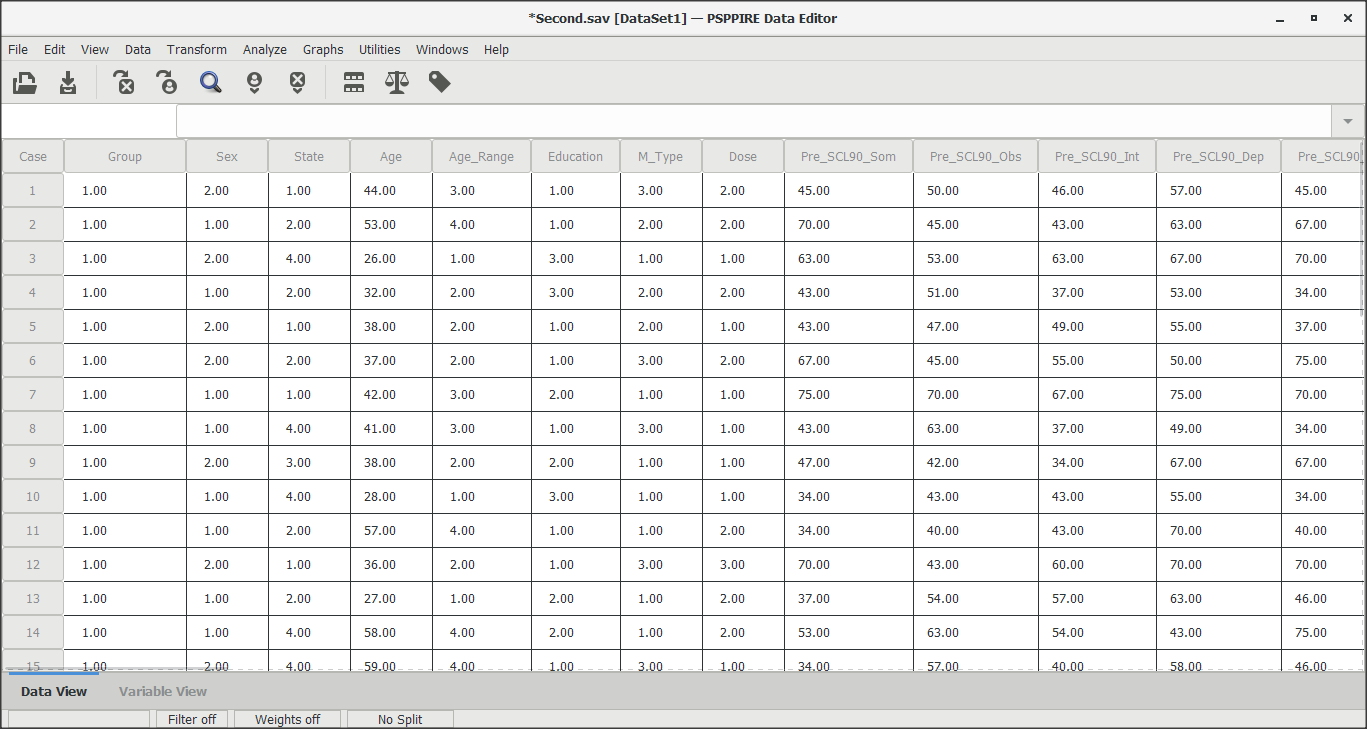
Task: Select the Group column header
Action: (x=125, y=156)
